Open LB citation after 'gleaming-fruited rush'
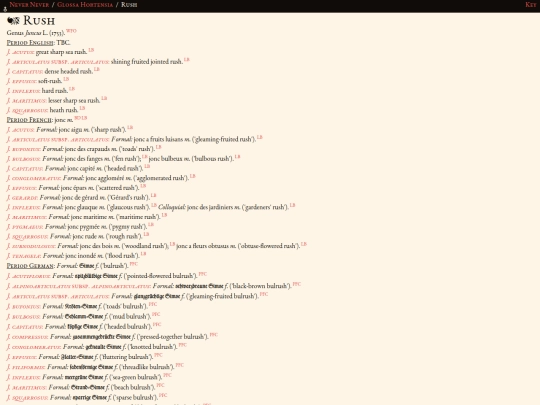This screenshot has width=540, height=405. pyautogui.click(x=260, y=137)
